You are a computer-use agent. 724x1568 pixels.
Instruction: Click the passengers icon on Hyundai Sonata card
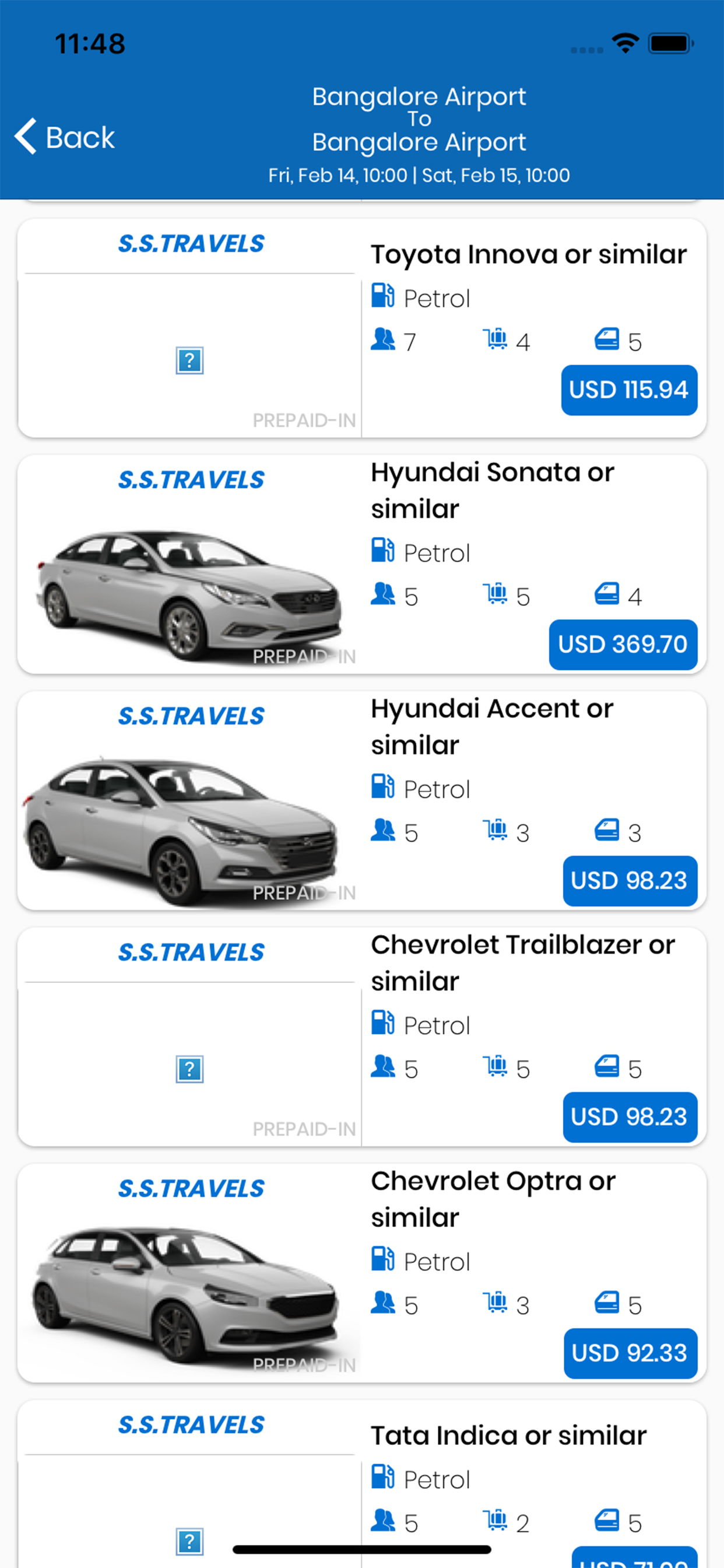click(x=382, y=594)
